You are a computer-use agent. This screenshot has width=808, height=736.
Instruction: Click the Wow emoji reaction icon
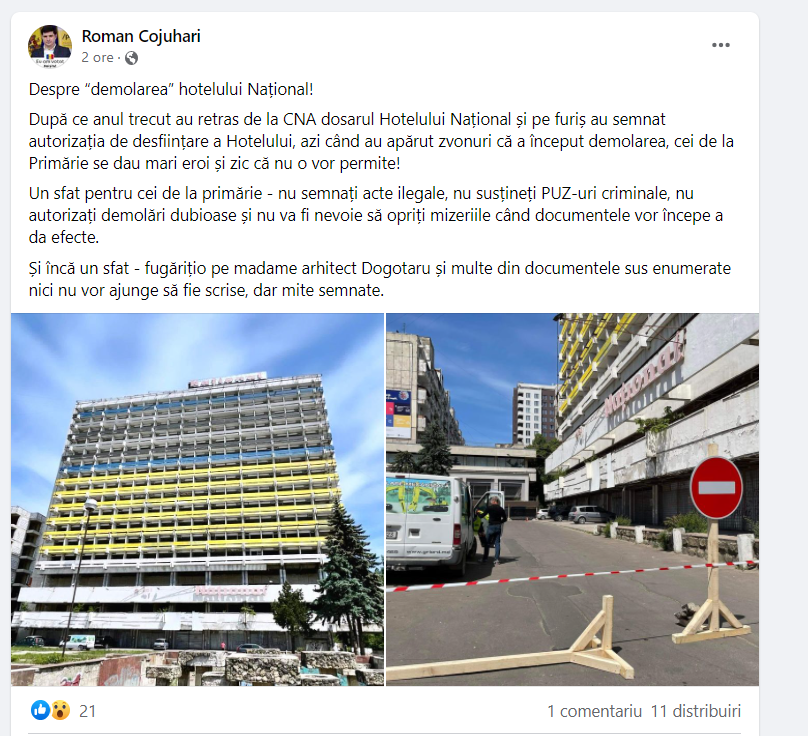point(60,710)
